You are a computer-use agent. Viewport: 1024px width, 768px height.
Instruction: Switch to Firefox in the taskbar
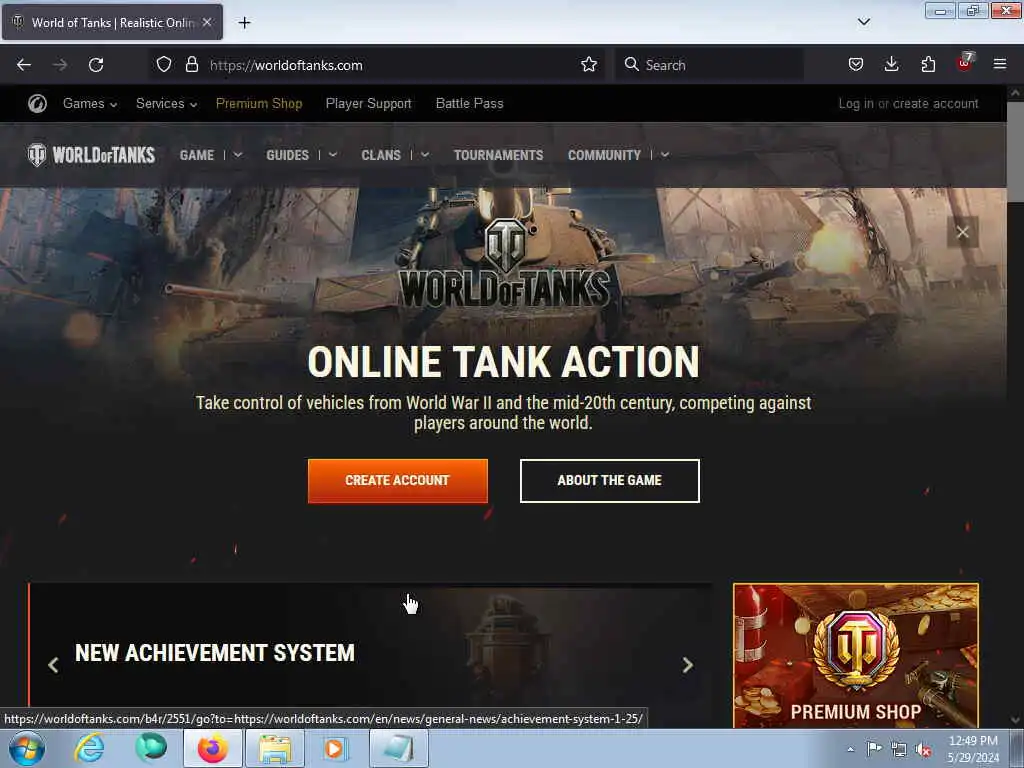[213, 748]
